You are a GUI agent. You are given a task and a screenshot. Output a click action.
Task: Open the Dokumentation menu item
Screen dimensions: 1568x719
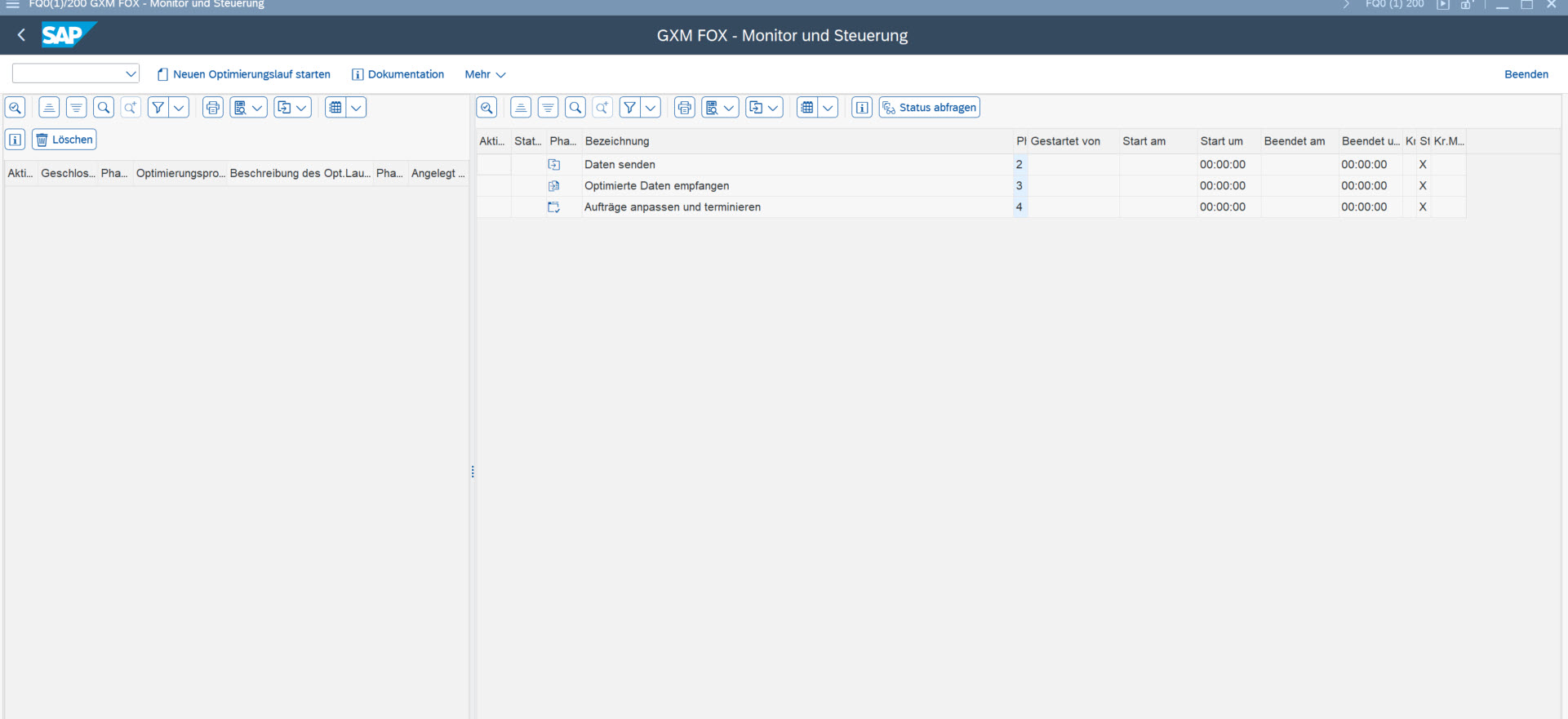[398, 74]
